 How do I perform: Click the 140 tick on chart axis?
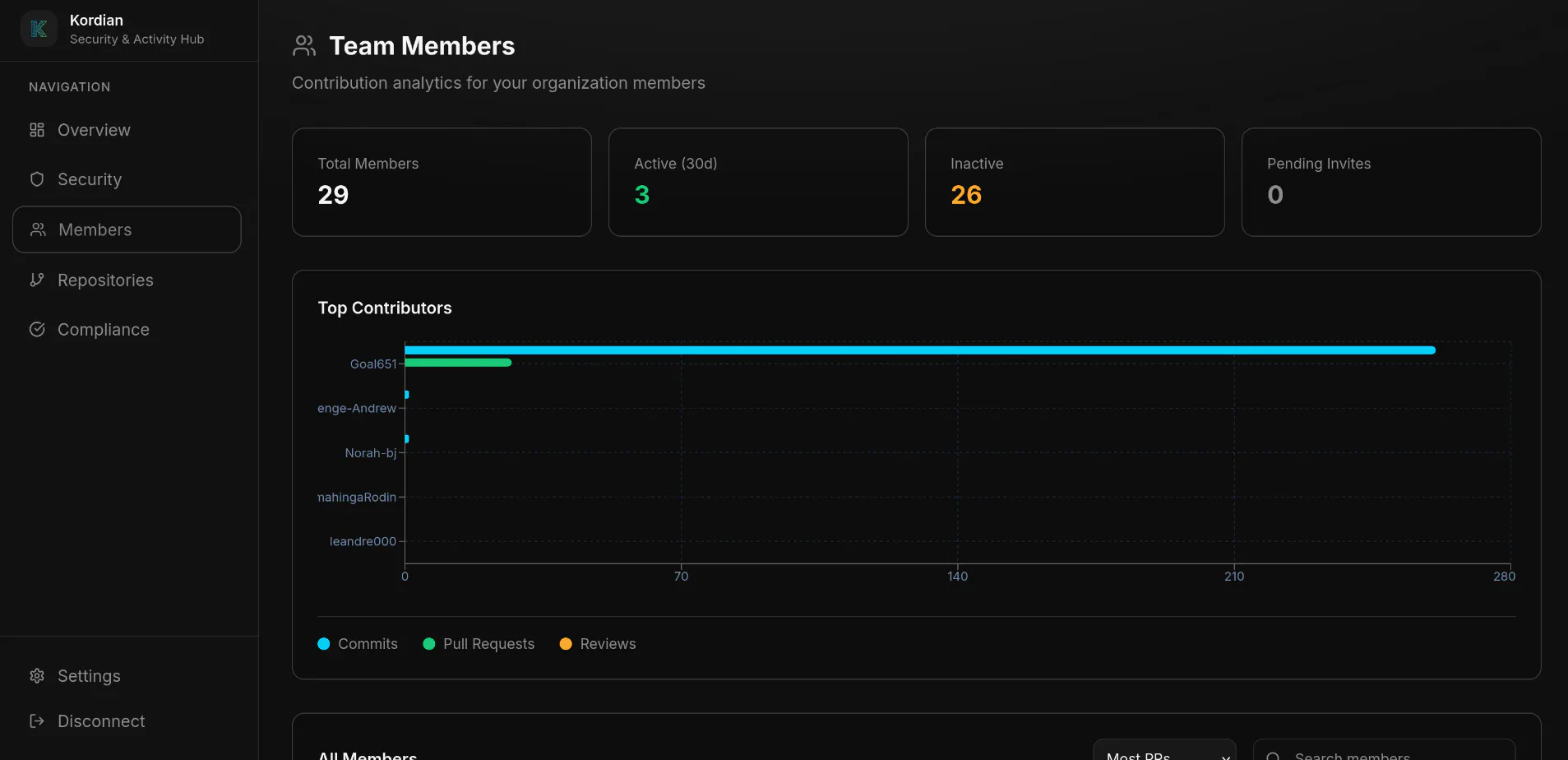pyautogui.click(x=957, y=577)
